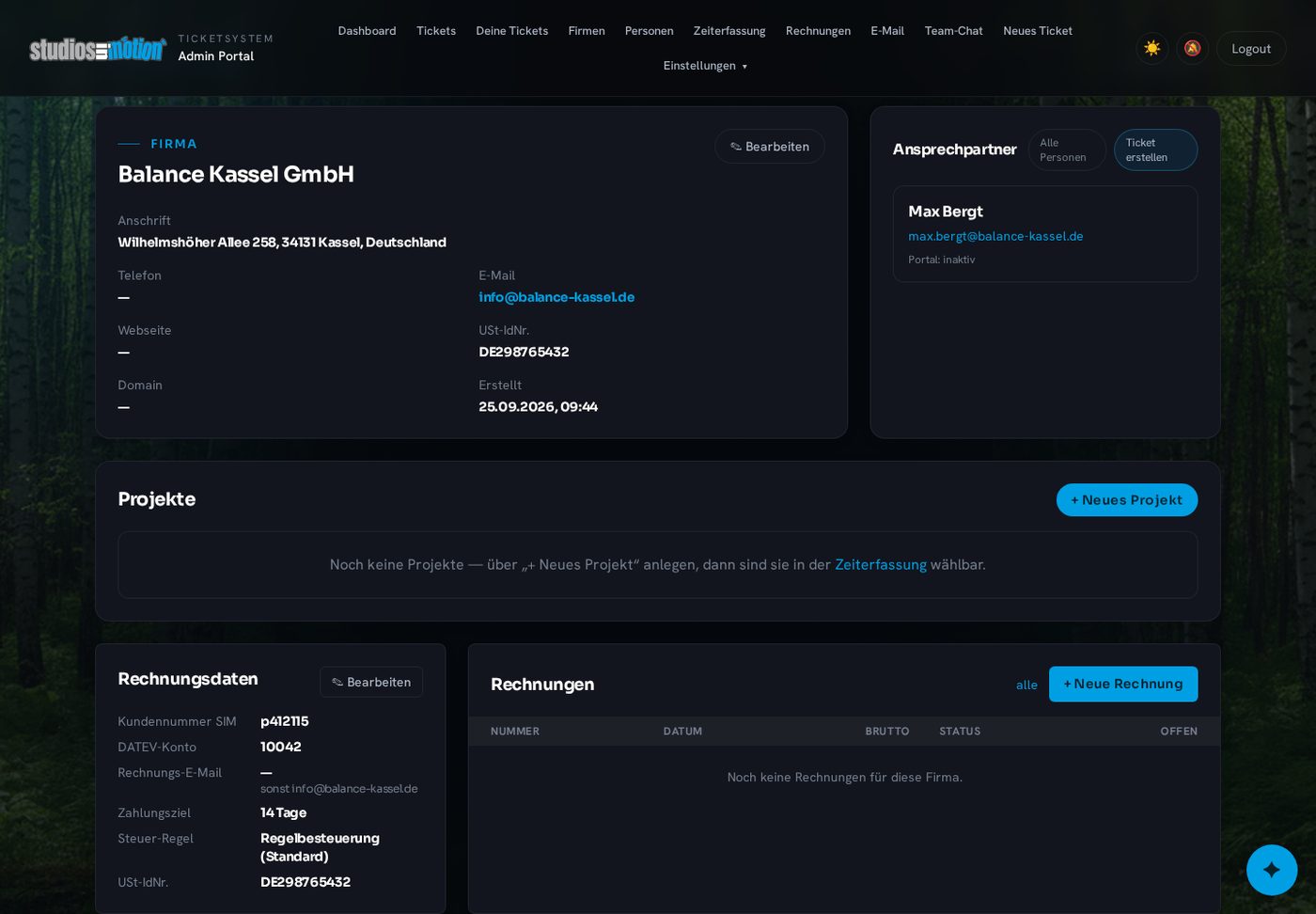Click the Ticket erstellen button

click(1155, 150)
